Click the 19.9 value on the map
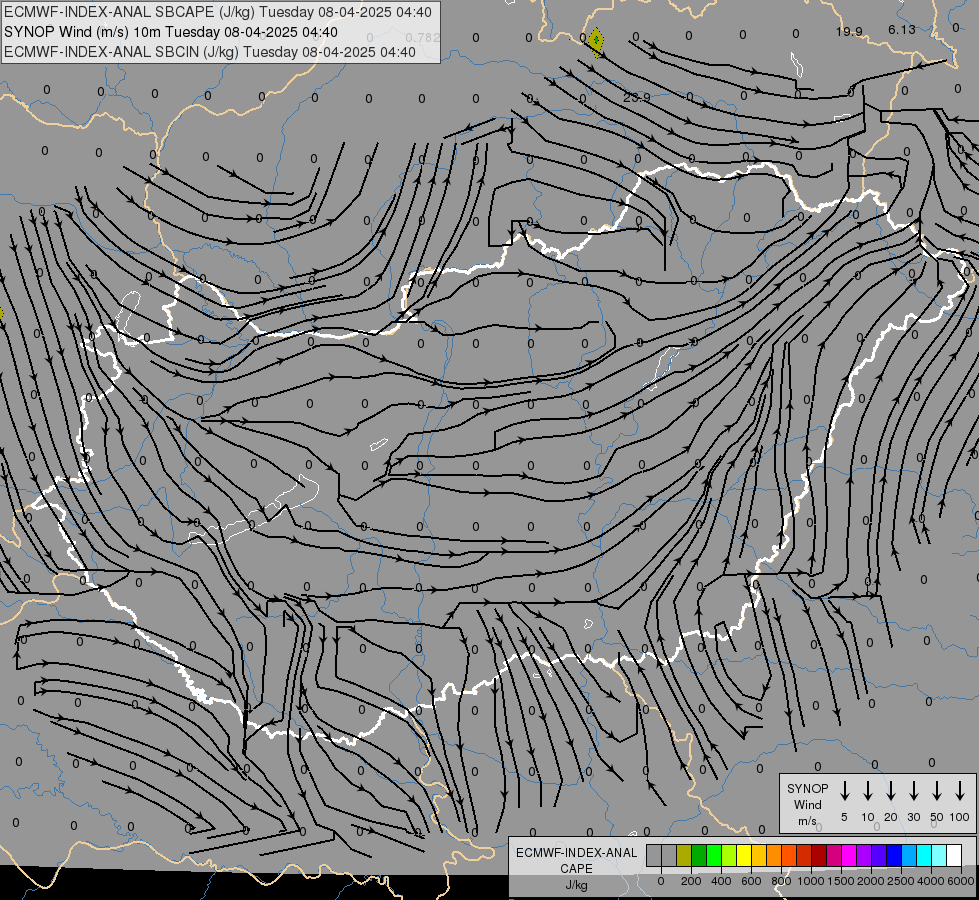The width and height of the screenshot is (979, 900). pos(849,32)
